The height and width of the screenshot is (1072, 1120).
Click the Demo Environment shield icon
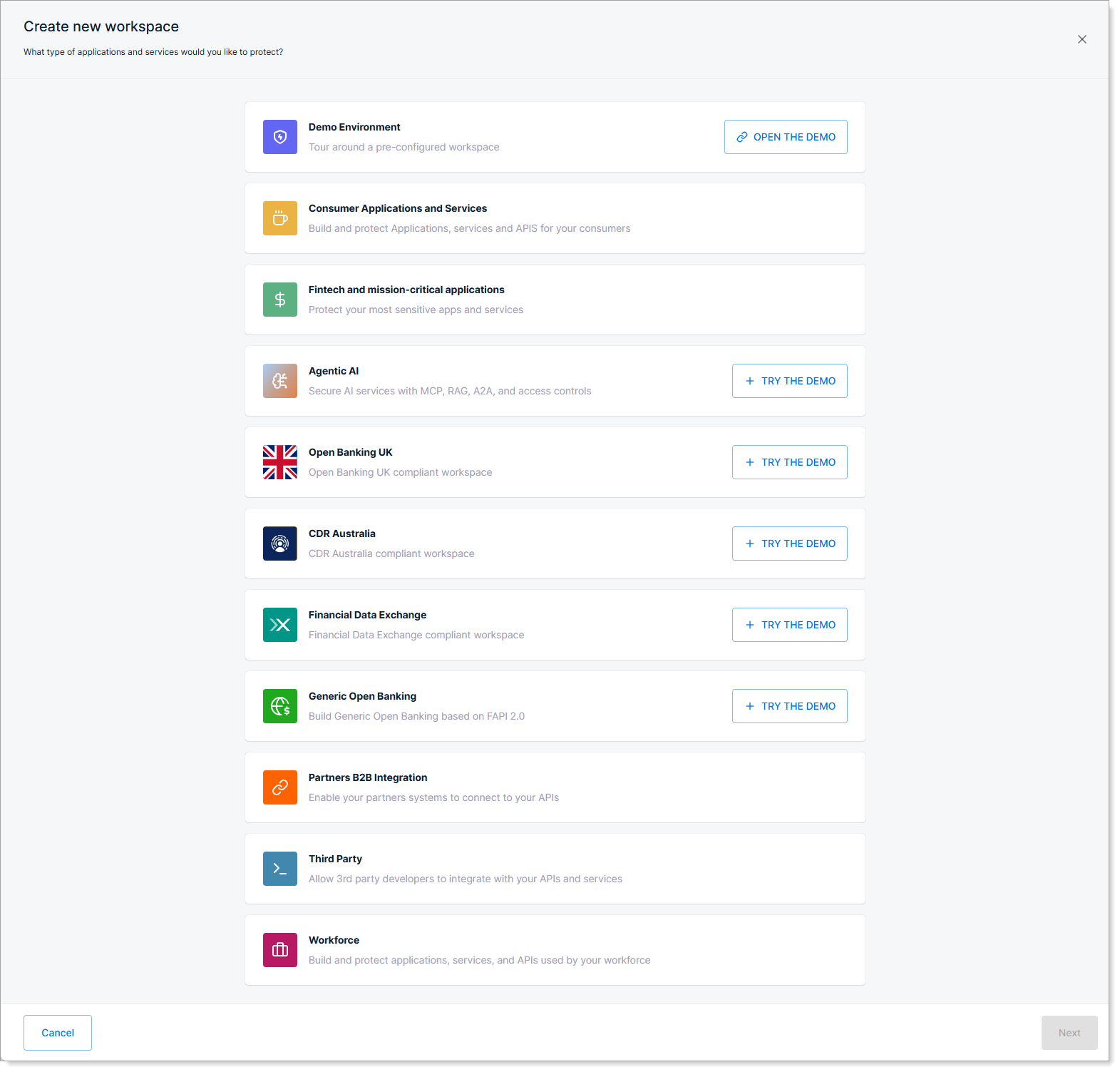[279, 137]
